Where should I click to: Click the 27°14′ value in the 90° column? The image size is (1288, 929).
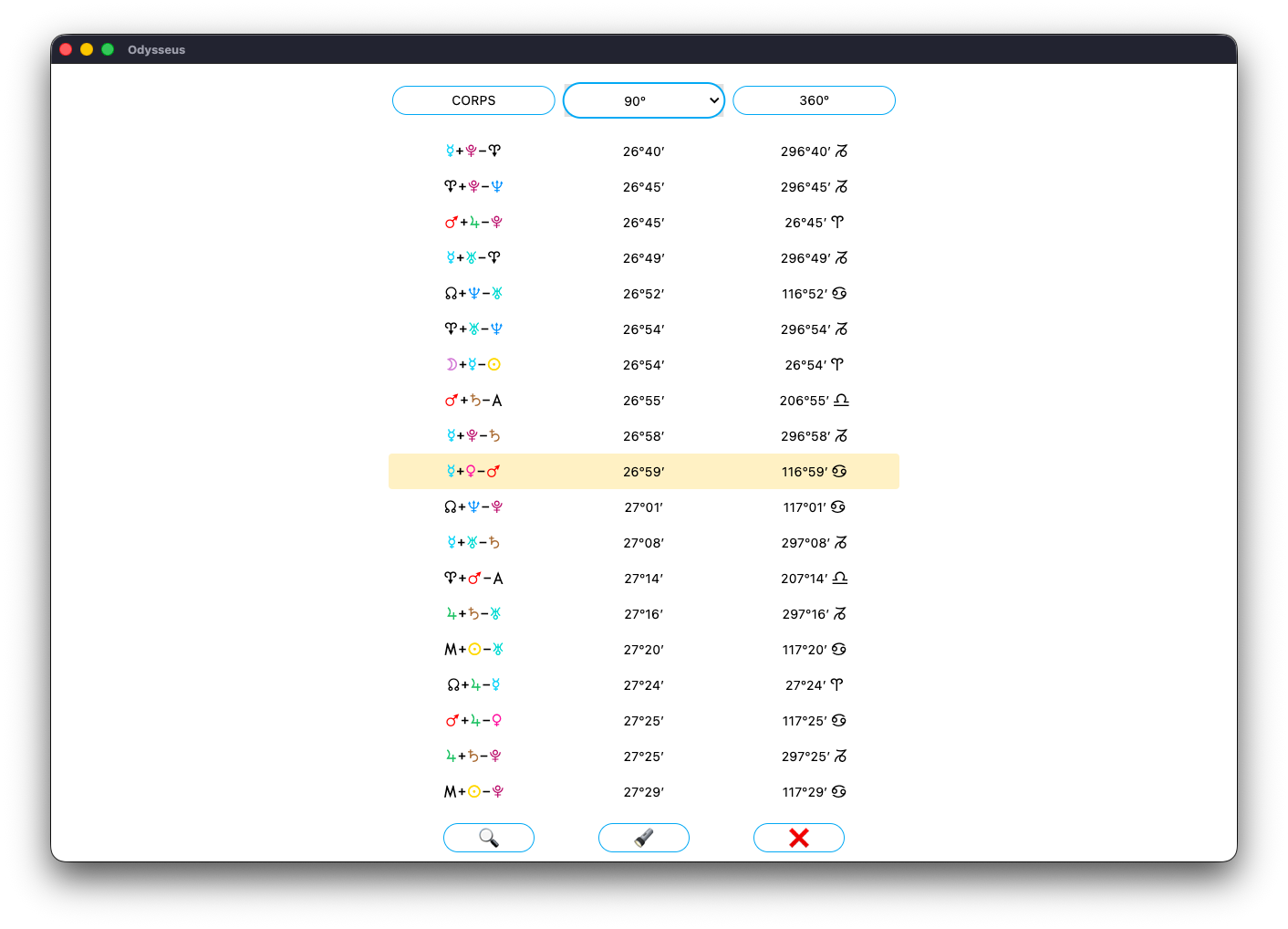coord(644,579)
